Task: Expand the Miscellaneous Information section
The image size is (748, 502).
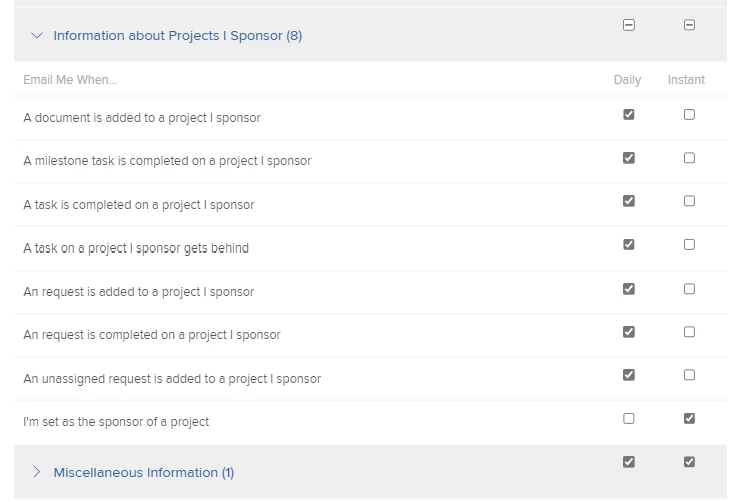Action: [37, 472]
